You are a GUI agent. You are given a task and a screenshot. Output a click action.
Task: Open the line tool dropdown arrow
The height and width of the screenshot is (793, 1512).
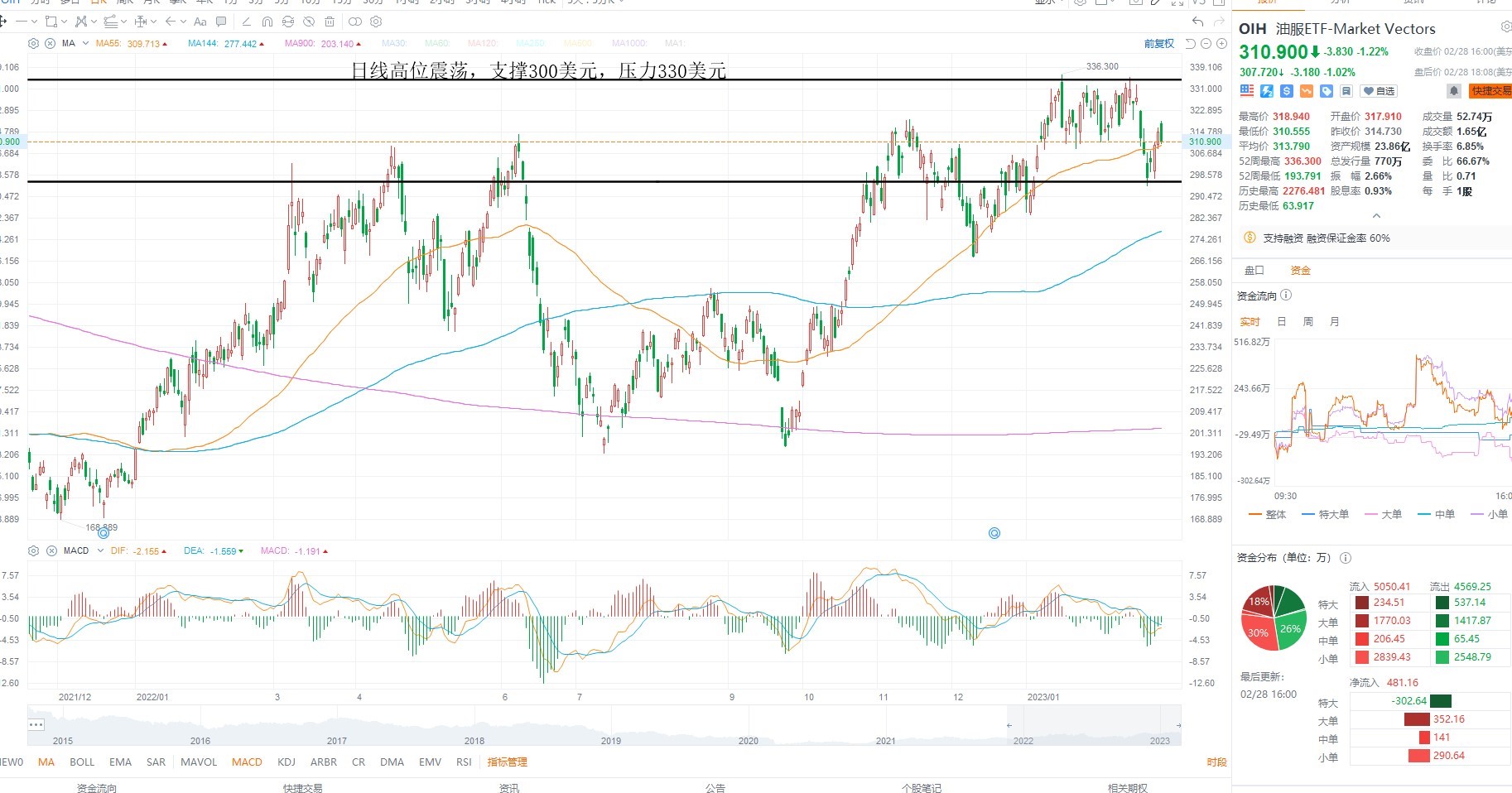(x=34, y=22)
